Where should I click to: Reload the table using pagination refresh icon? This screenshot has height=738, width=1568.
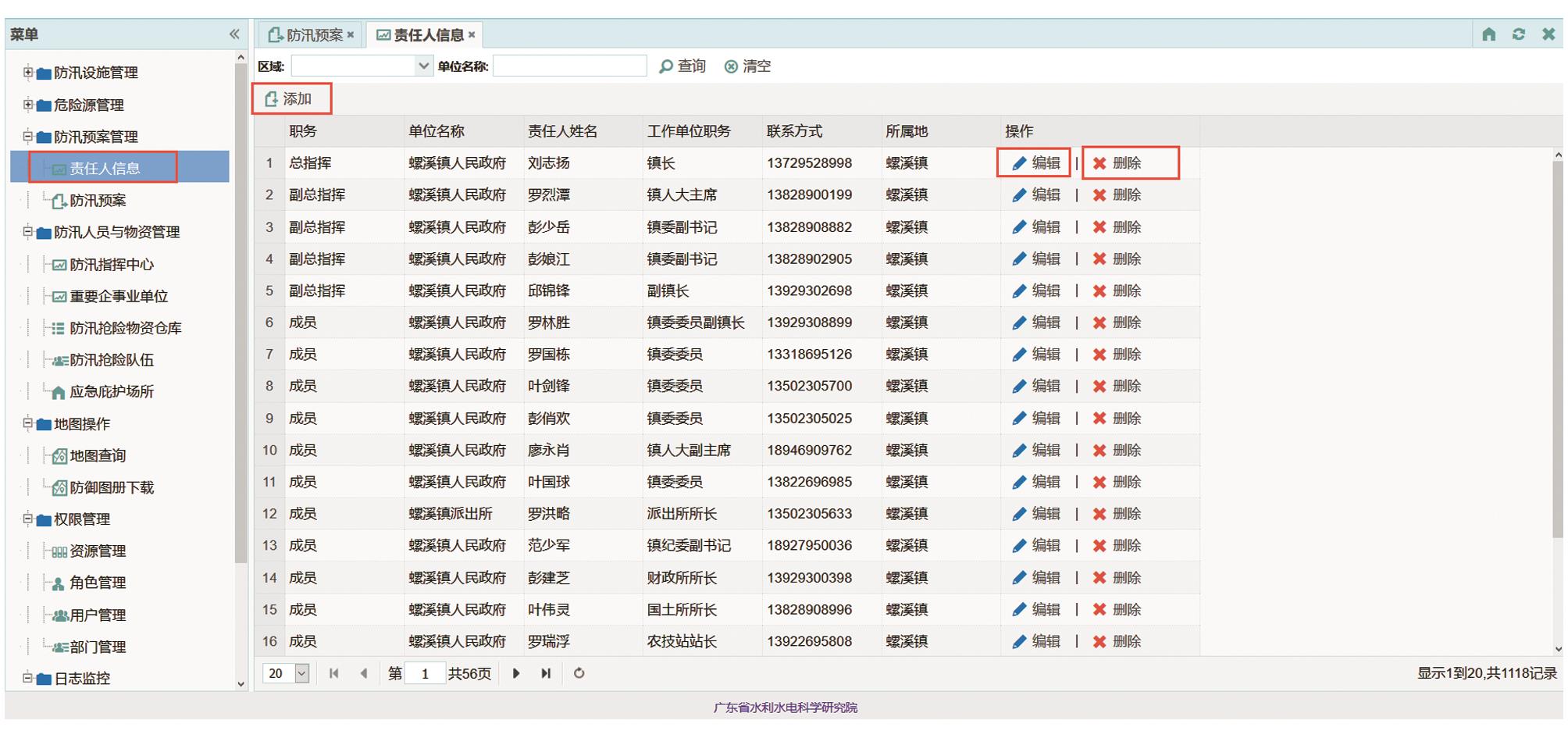click(579, 673)
